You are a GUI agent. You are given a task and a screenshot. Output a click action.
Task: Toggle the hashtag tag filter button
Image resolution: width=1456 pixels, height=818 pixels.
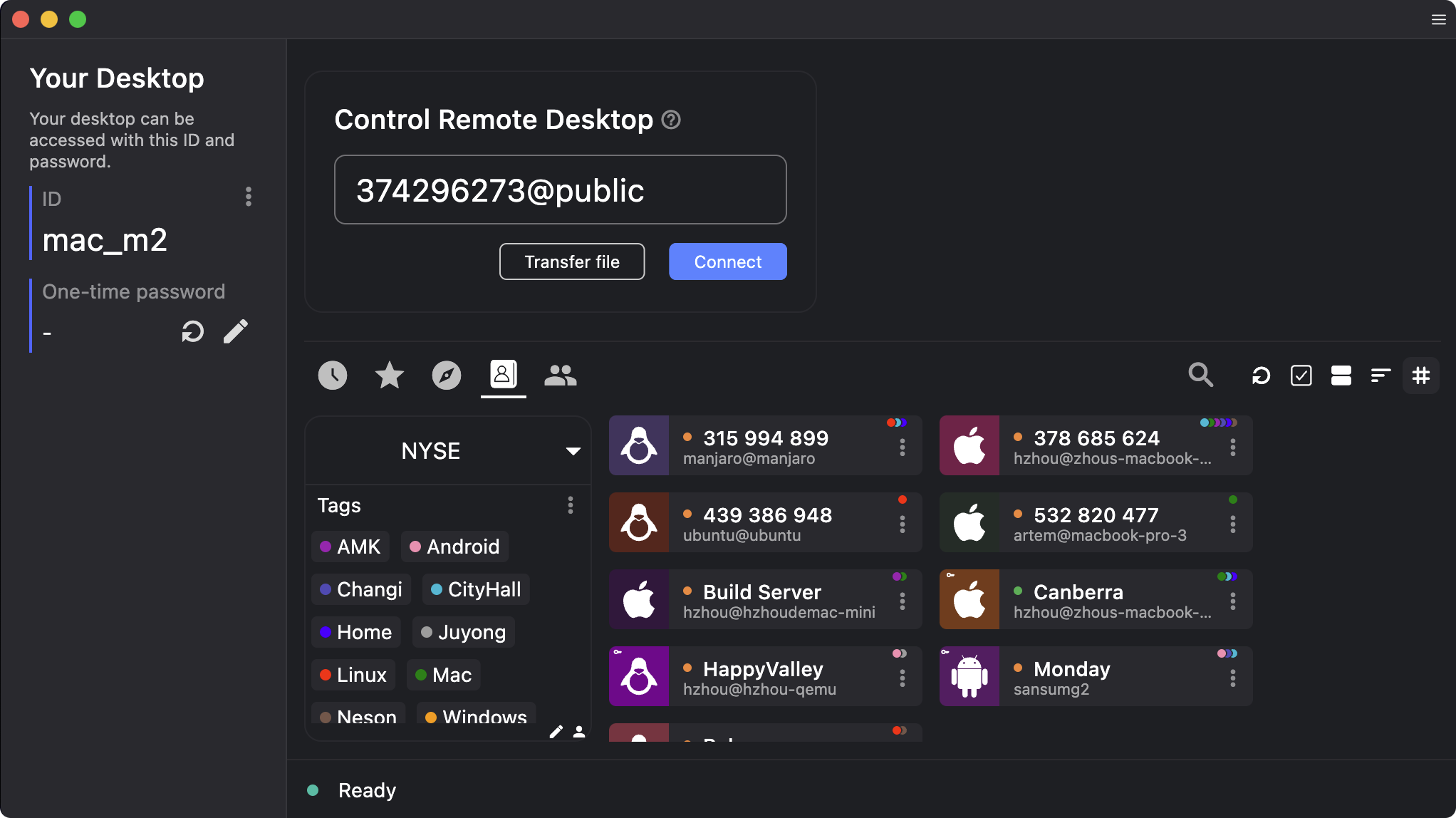coord(1420,376)
